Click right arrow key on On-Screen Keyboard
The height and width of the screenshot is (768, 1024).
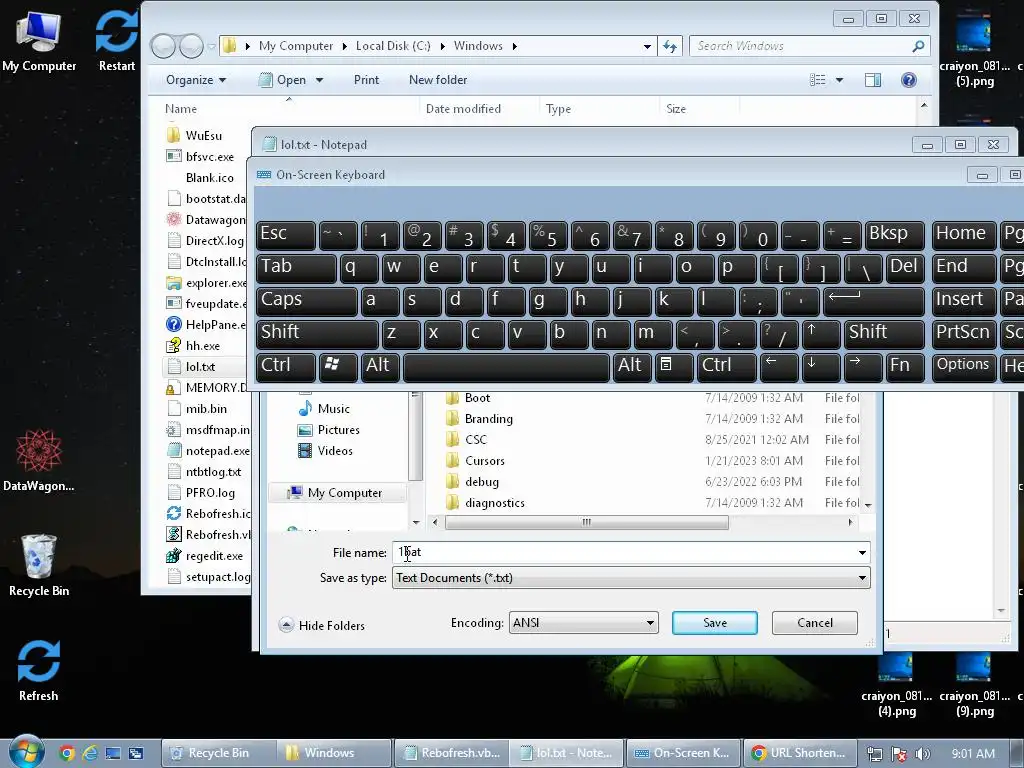point(863,366)
